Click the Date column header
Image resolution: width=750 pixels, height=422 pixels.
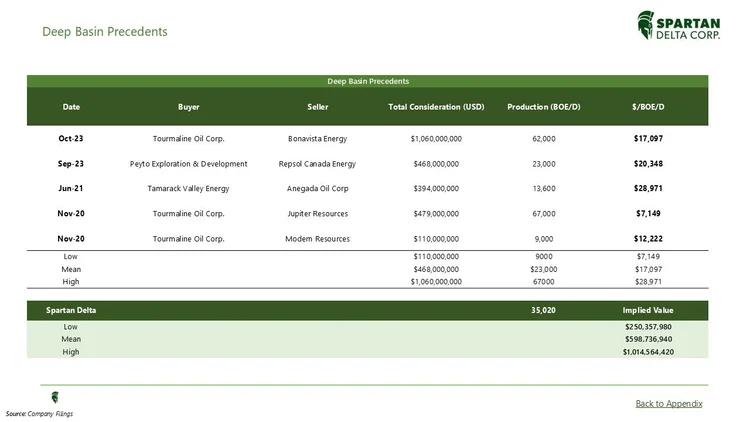[71, 107]
